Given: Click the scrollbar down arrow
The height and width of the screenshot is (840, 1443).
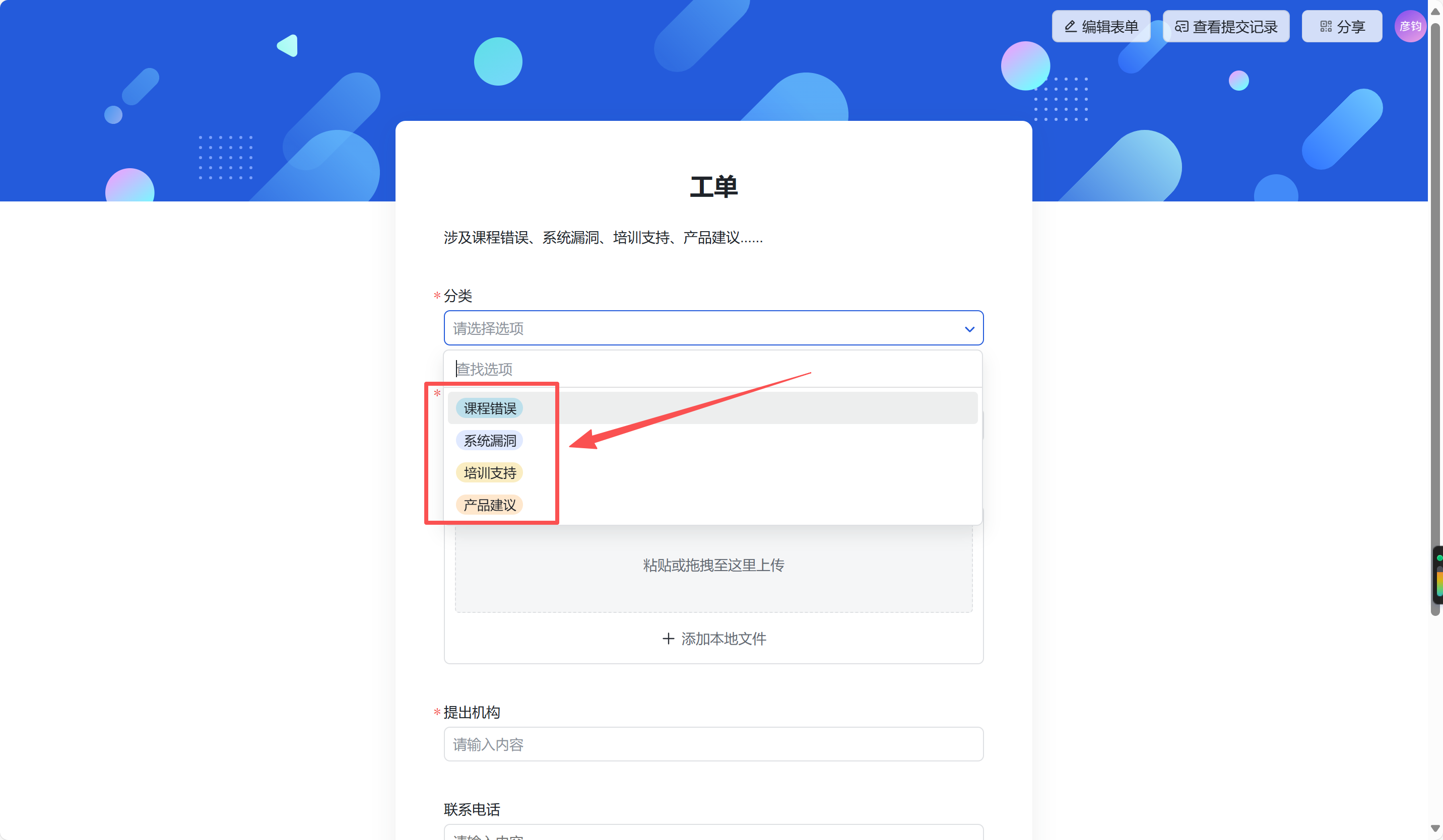Looking at the screenshot, I should [1435, 828].
